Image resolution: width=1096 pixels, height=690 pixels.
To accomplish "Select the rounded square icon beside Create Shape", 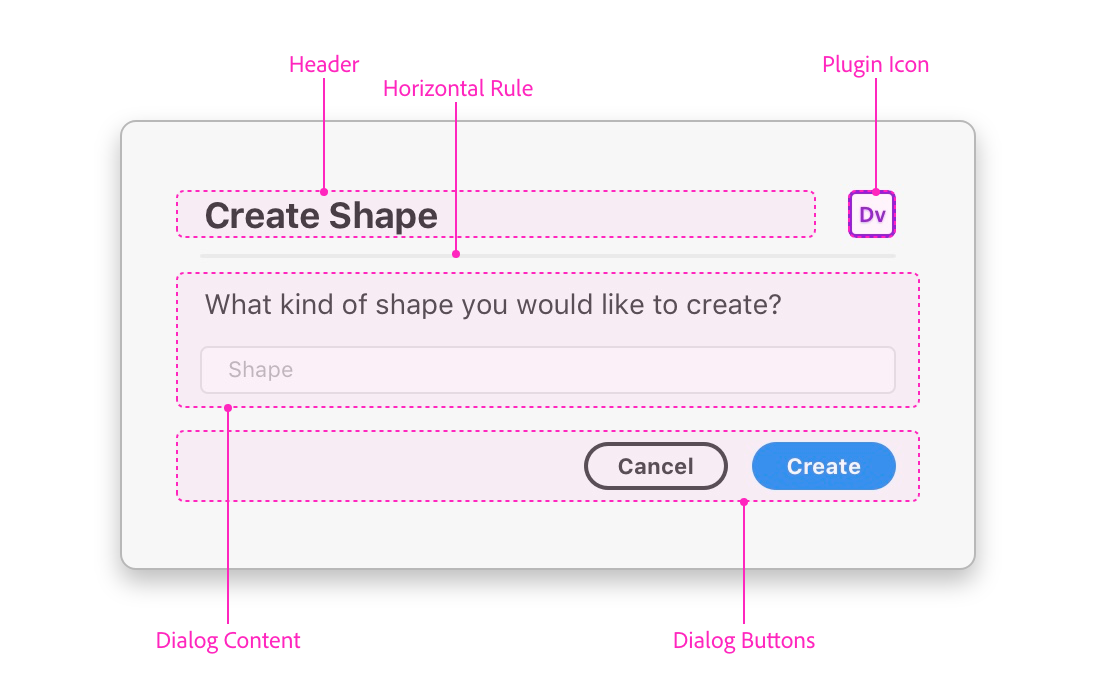I will 871,214.
